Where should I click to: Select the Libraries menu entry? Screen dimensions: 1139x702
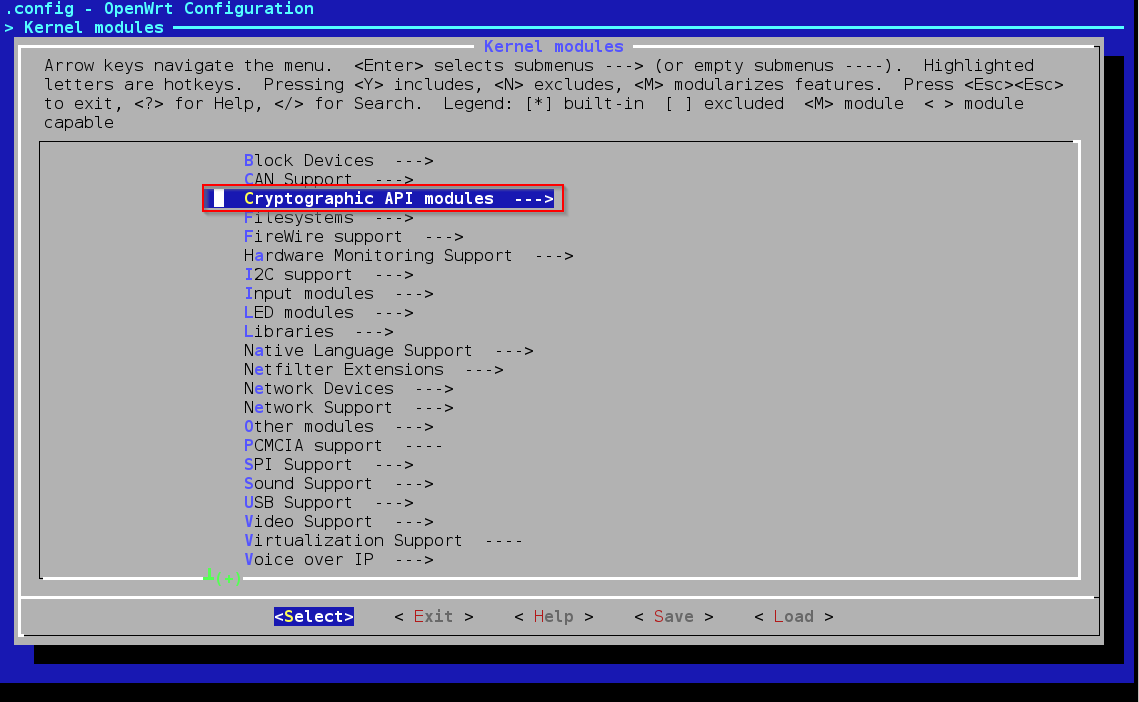tap(318, 332)
